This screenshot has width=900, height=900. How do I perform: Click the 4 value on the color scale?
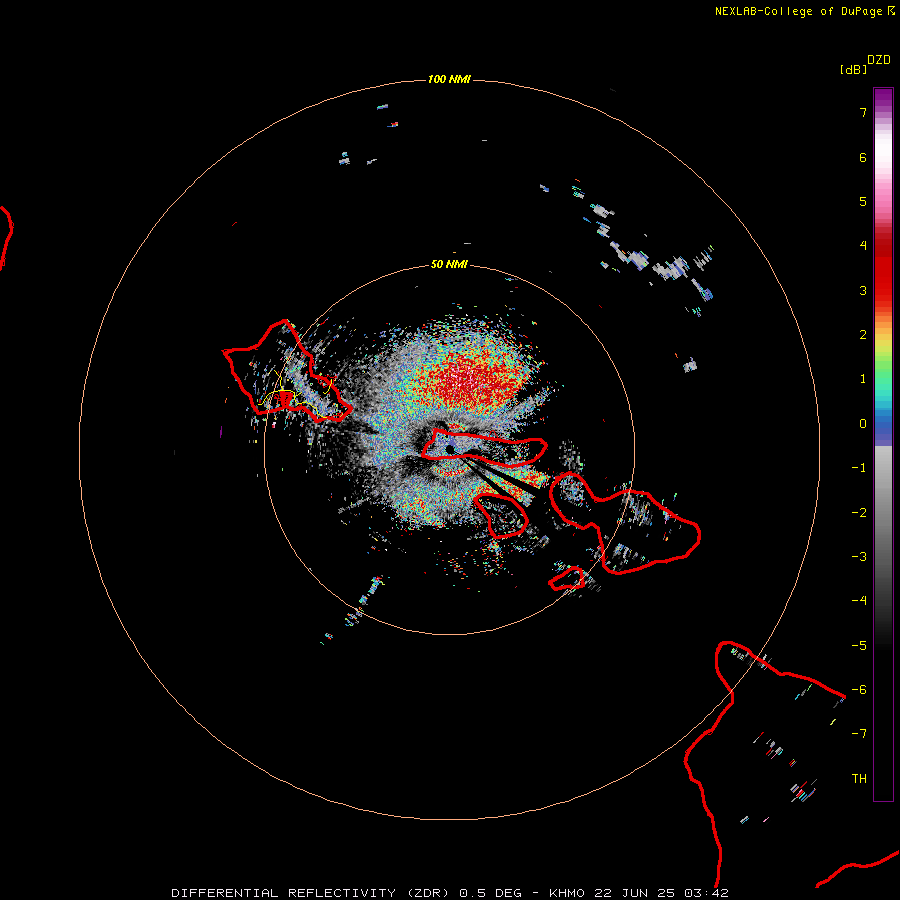[863, 246]
